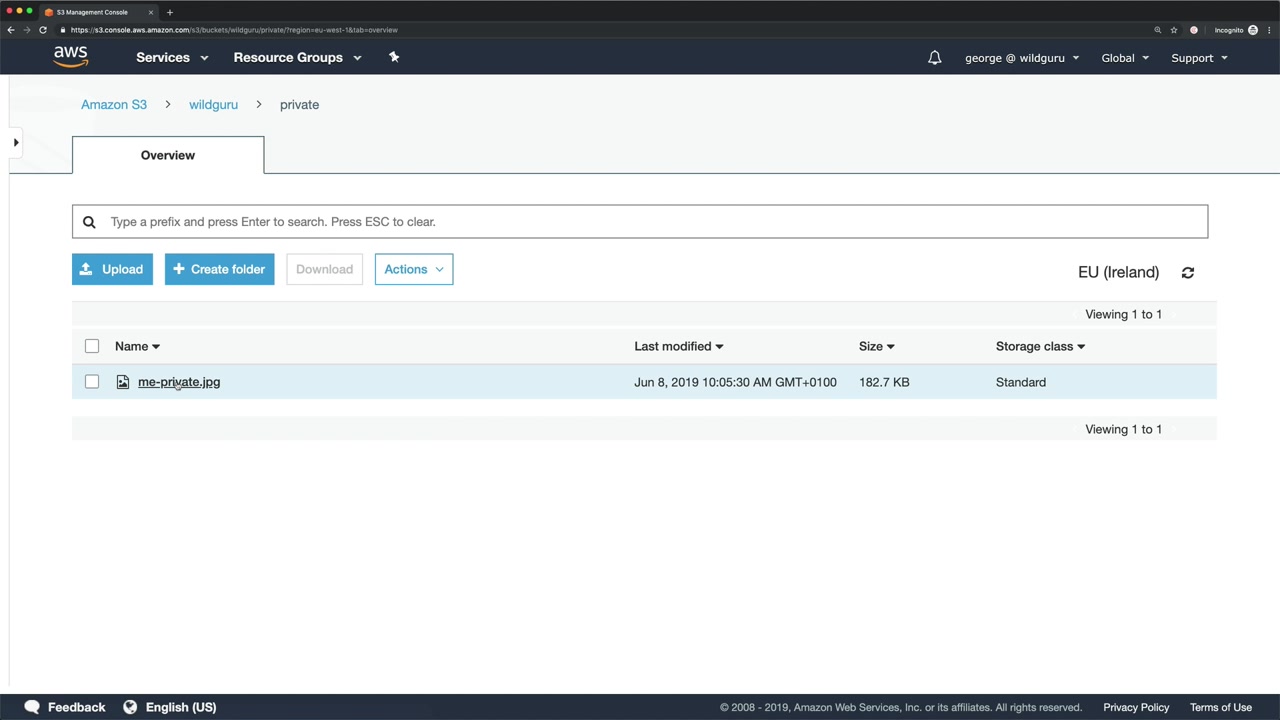Close the S3 Management Console browser tab
This screenshot has height=720, width=1280.
(x=151, y=12)
